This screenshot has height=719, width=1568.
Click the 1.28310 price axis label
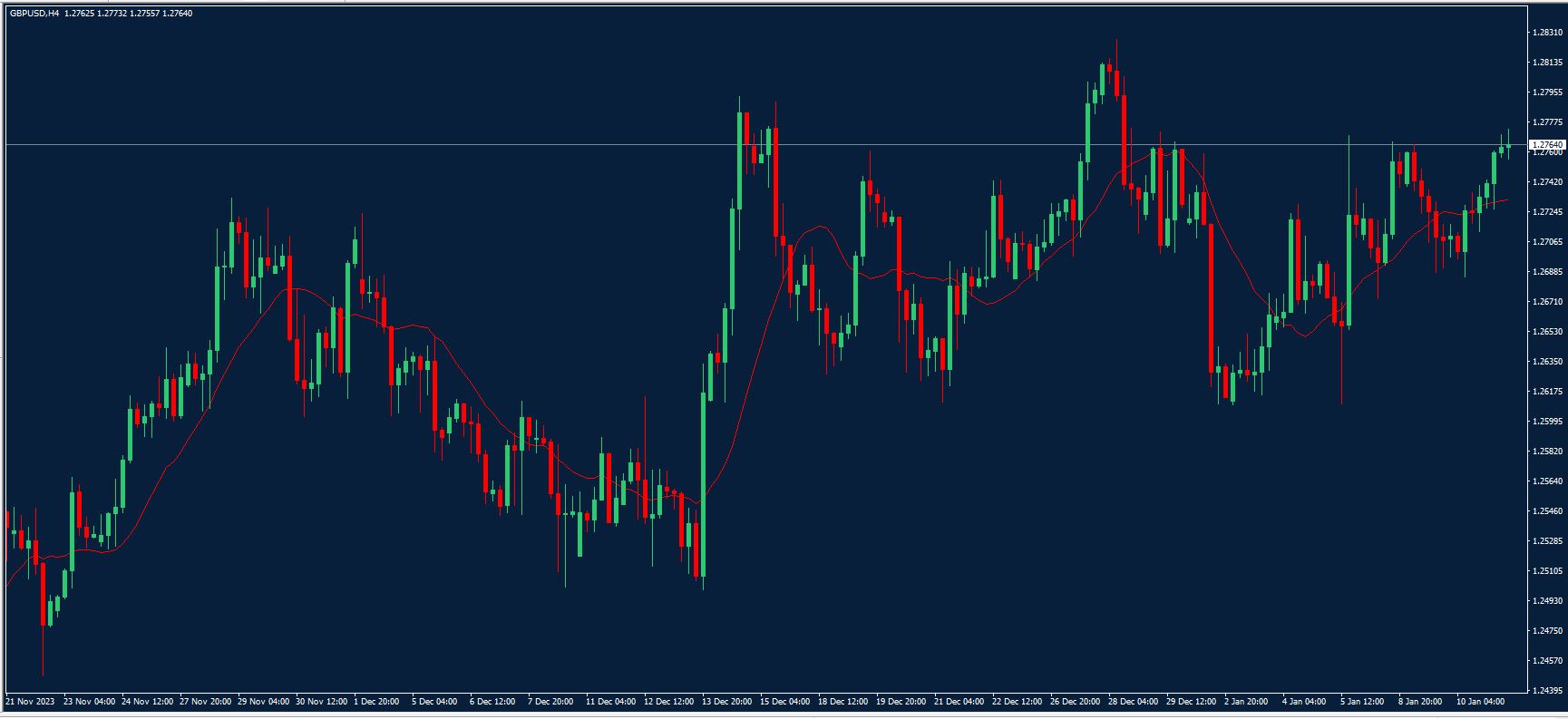[x=1547, y=33]
